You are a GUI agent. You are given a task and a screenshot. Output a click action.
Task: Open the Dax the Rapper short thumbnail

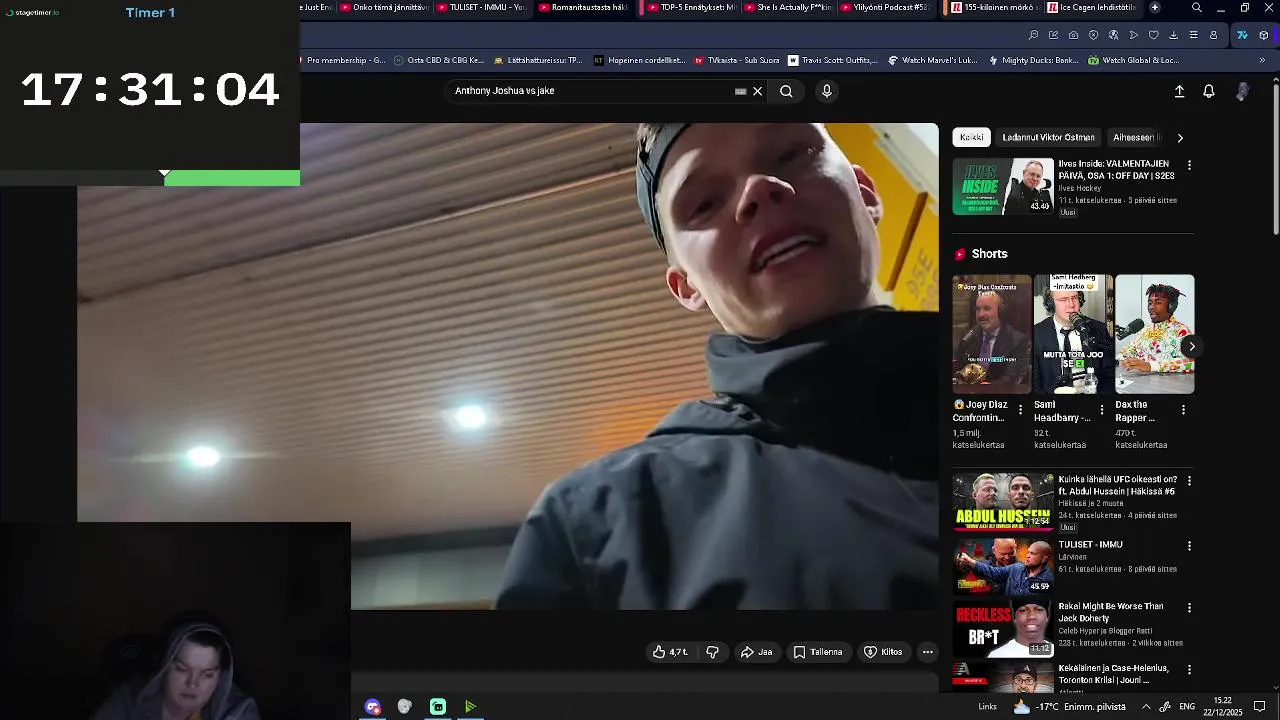click(1155, 334)
